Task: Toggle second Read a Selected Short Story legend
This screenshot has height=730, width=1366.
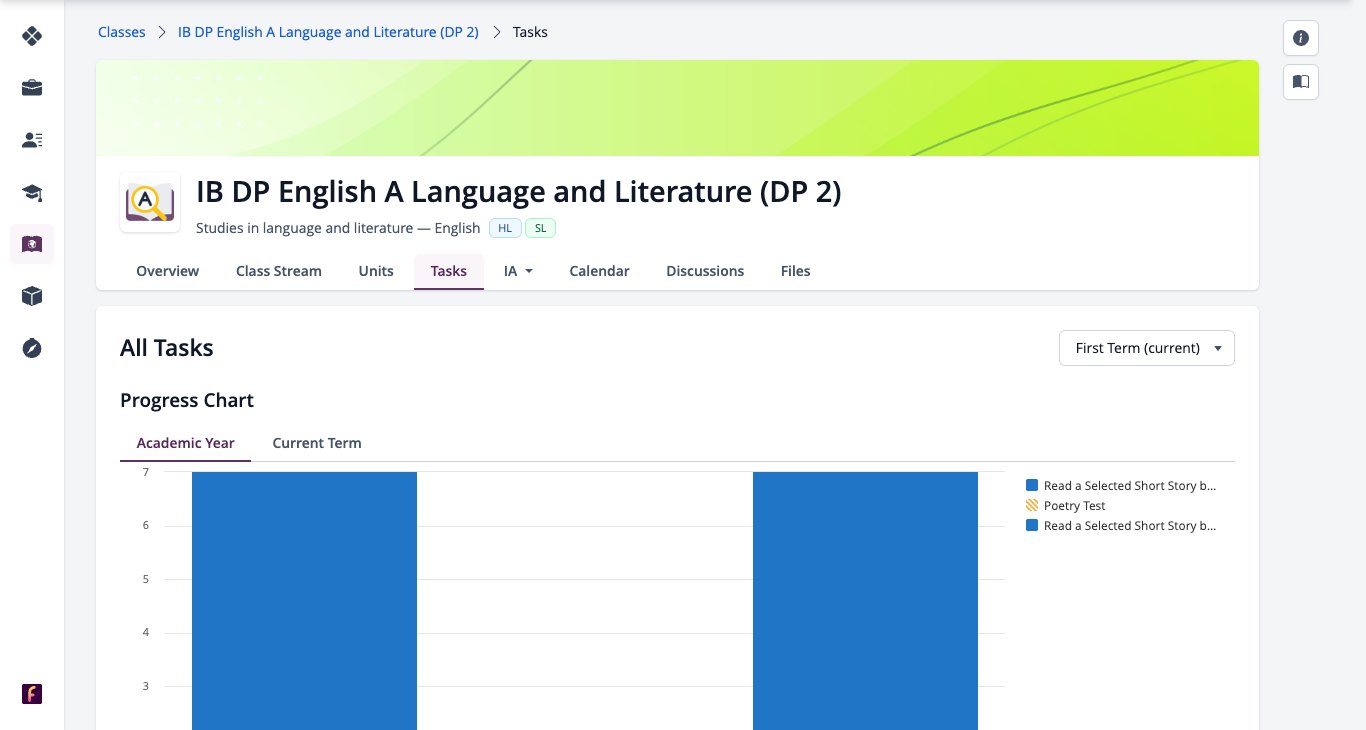Action: (x=1121, y=526)
